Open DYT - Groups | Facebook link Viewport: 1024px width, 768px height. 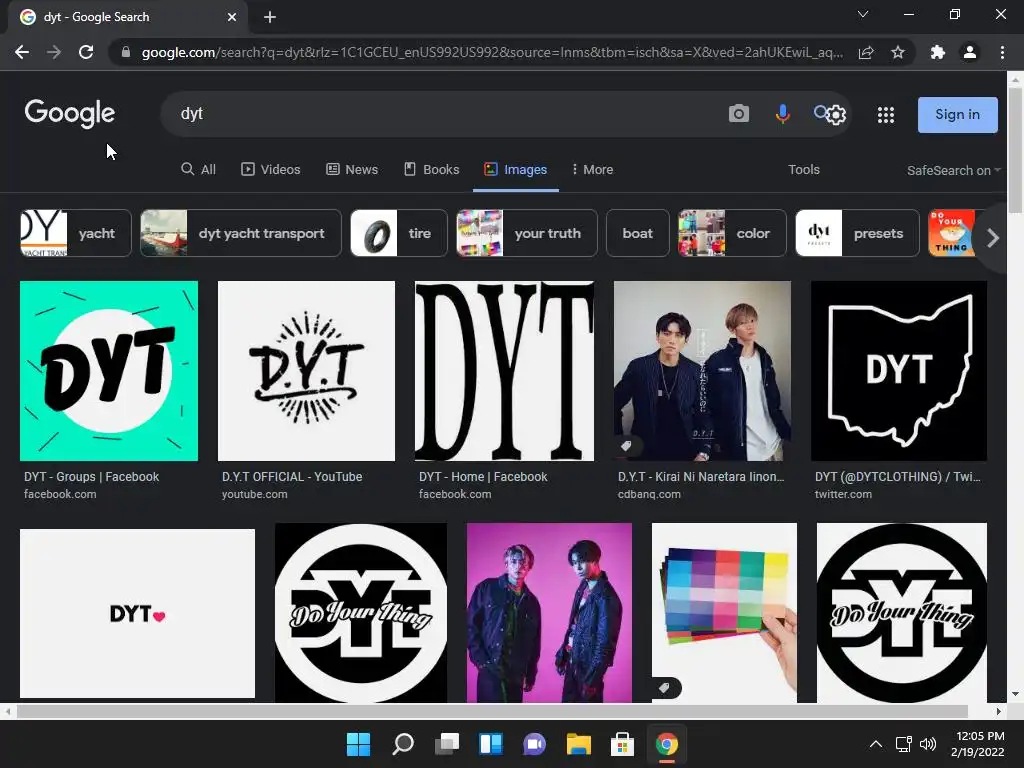pyautogui.click(x=91, y=477)
